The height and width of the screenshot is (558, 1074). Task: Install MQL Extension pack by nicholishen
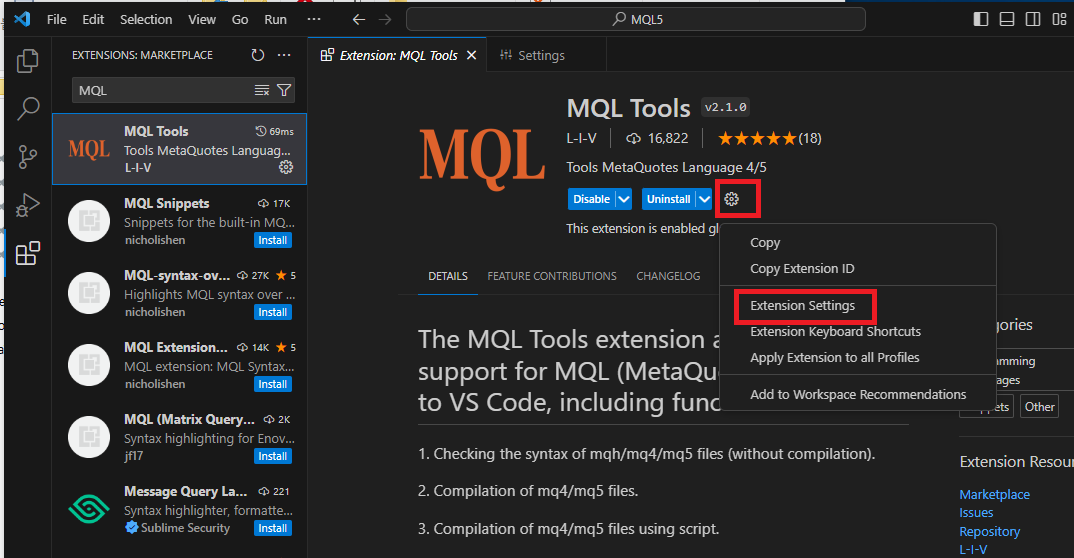tap(273, 384)
